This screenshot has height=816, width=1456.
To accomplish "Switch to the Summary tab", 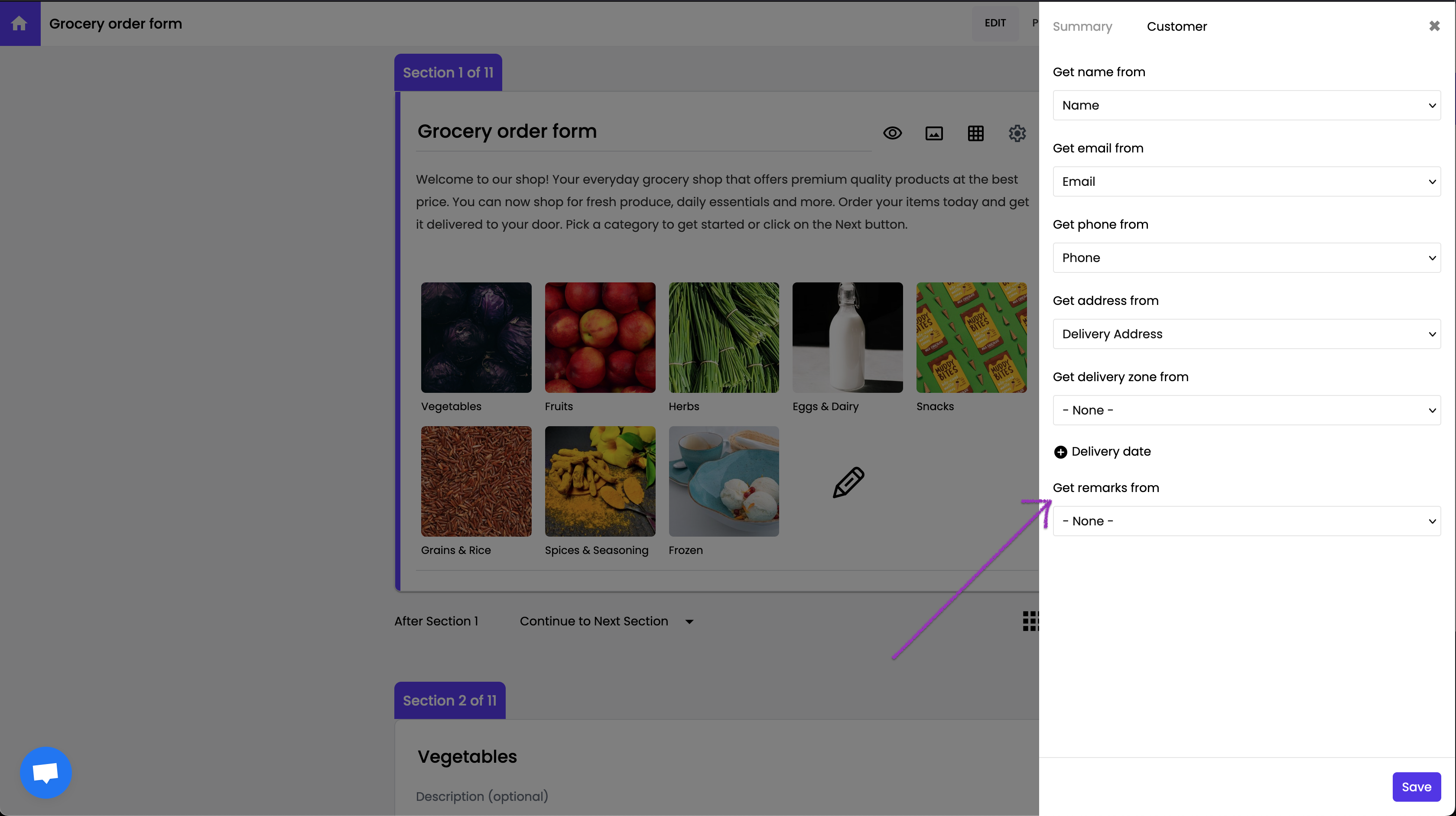I will pyautogui.click(x=1082, y=26).
